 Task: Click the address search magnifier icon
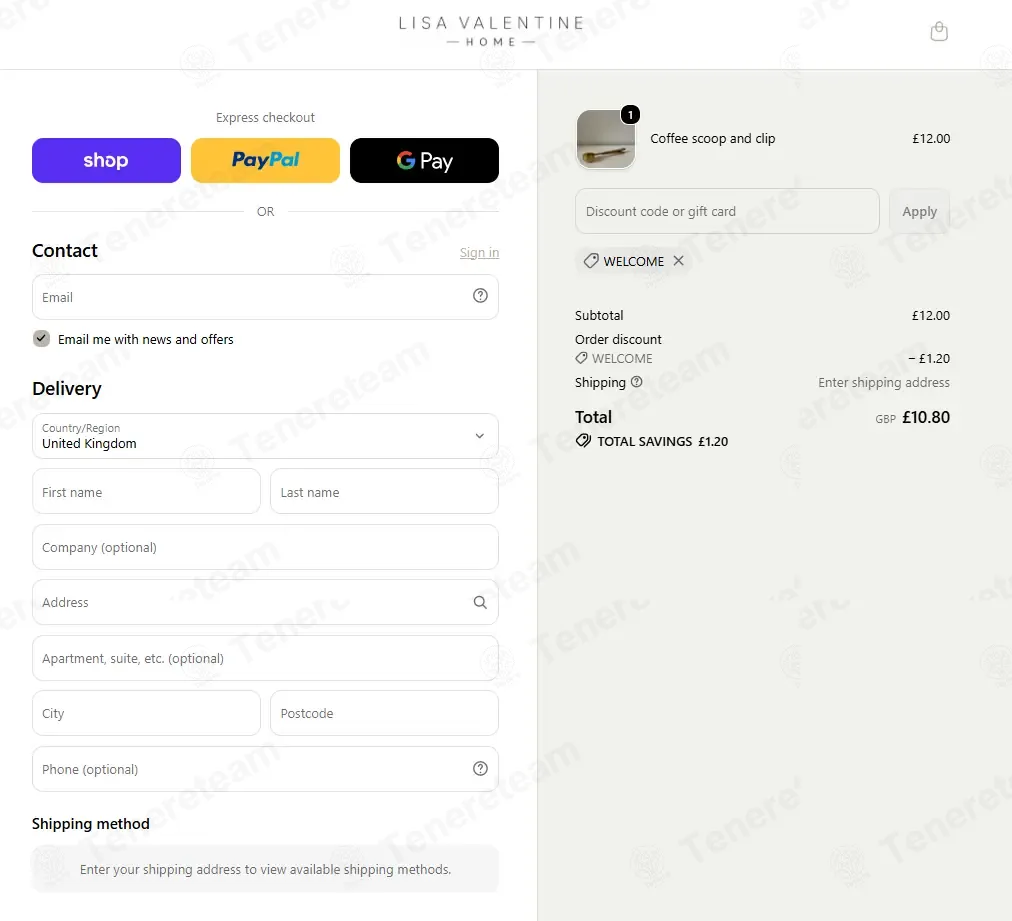pos(480,602)
